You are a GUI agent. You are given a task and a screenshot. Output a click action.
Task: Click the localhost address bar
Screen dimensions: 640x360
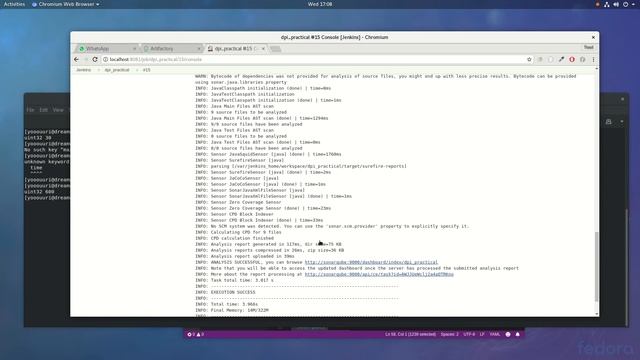click(314, 60)
